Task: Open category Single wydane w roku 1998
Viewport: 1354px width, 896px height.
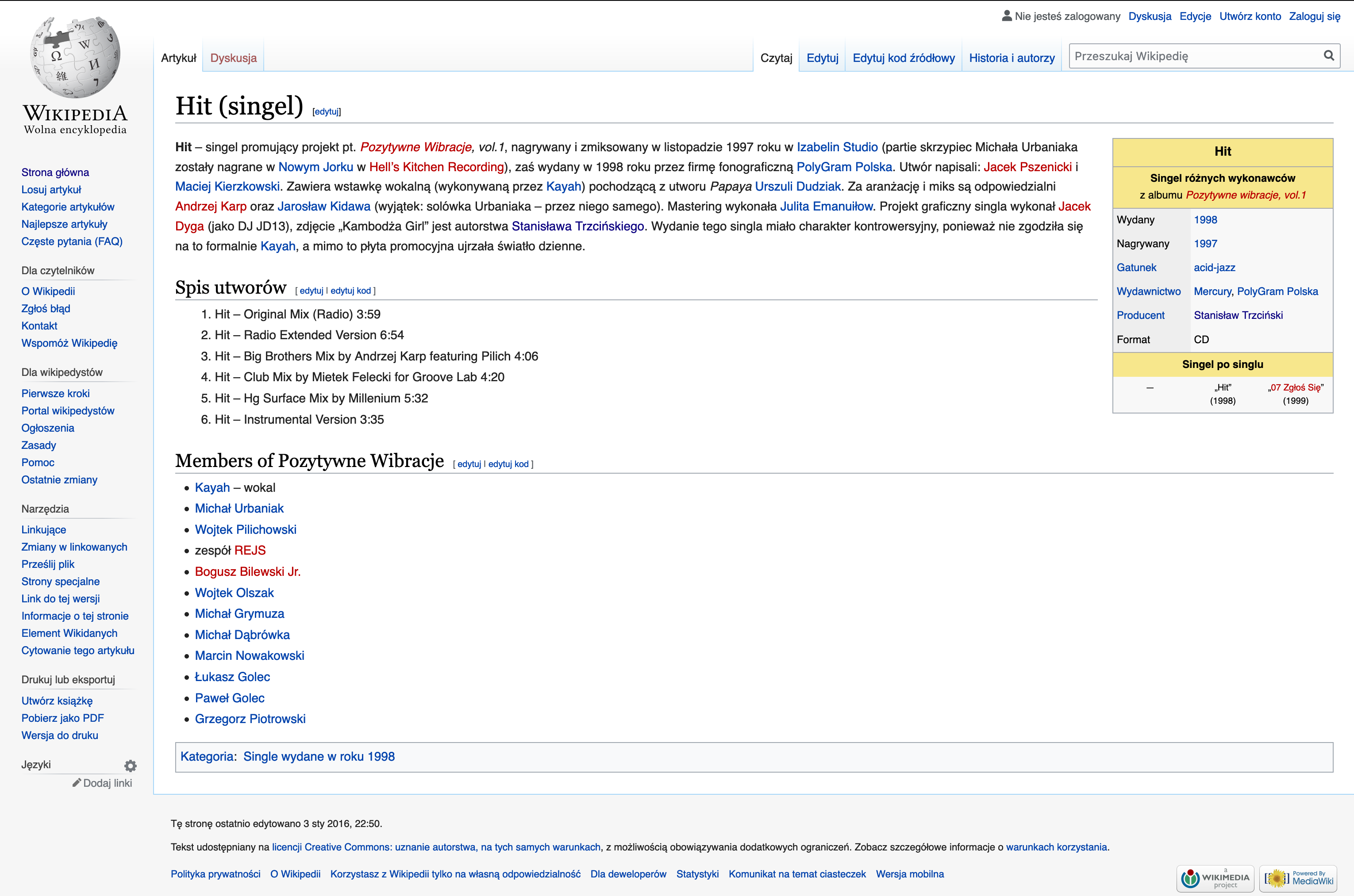Action: tap(319, 756)
